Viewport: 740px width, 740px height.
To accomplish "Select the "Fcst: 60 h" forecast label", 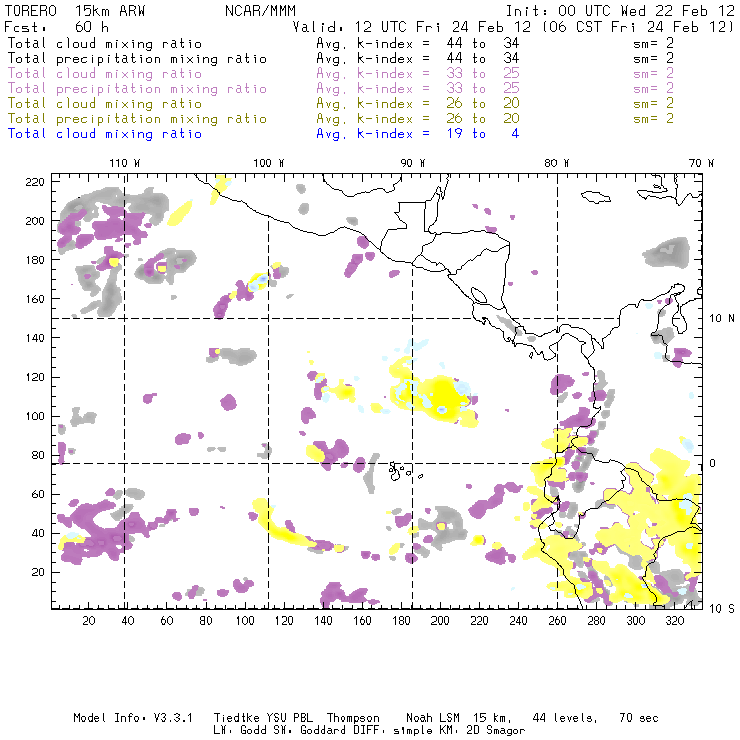I will click(56, 27).
